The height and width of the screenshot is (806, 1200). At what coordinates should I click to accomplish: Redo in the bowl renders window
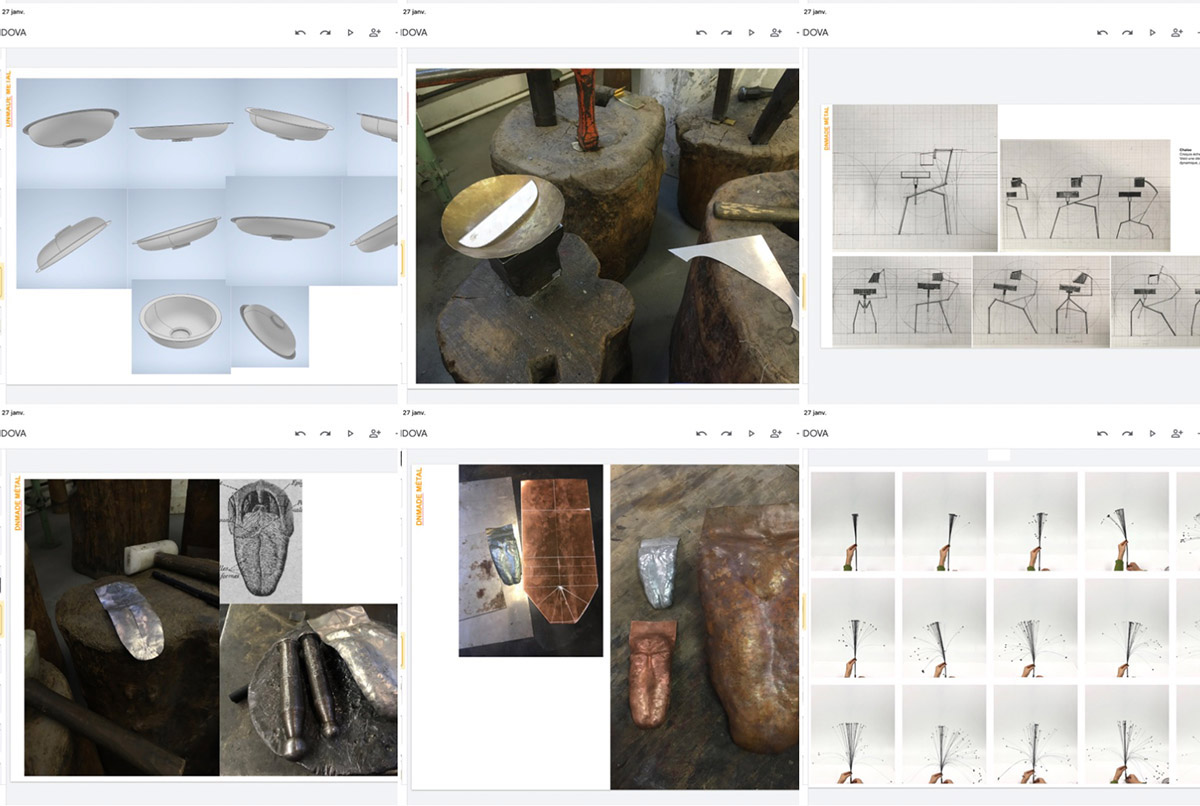point(325,32)
